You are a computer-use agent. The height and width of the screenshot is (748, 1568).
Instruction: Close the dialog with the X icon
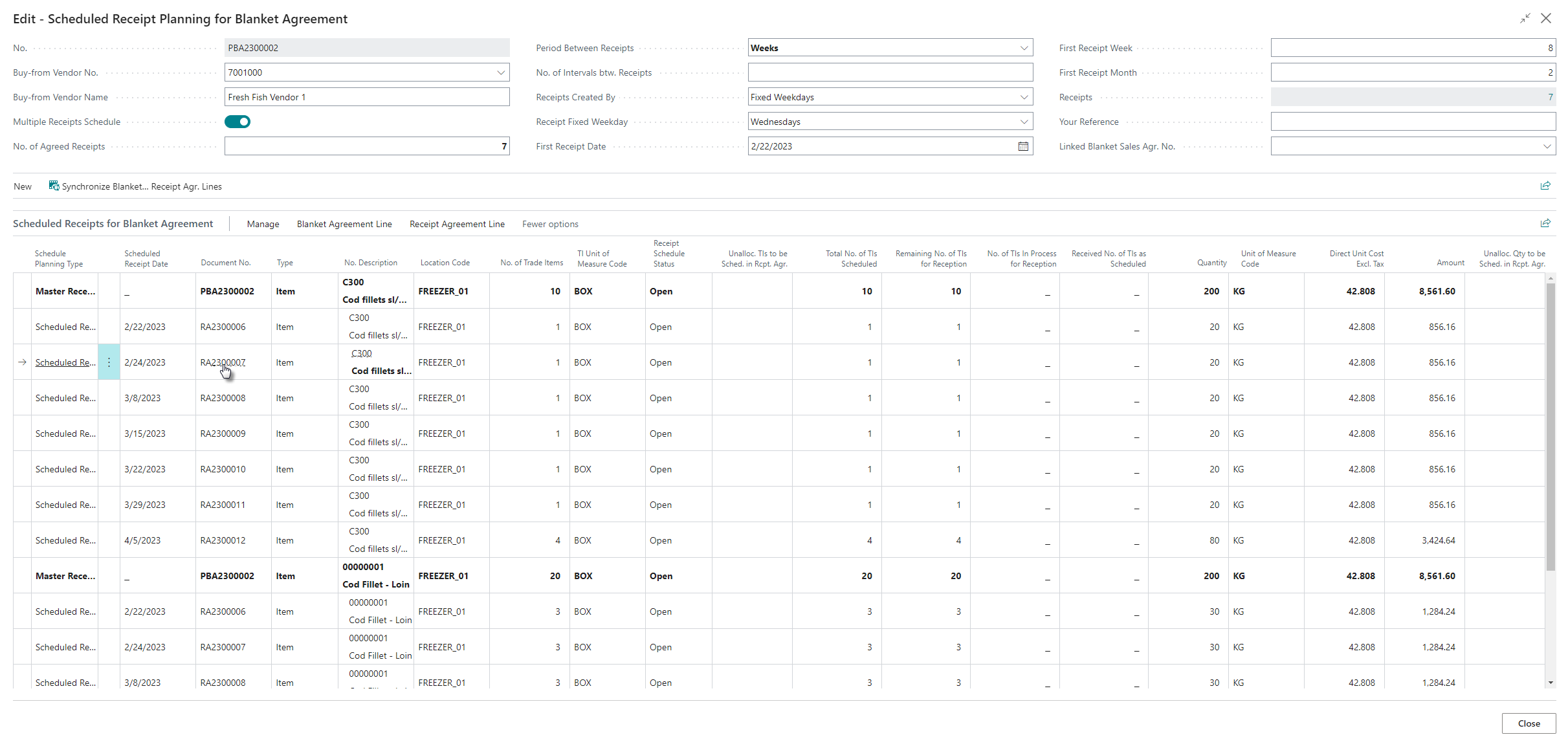[x=1546, y=18]
